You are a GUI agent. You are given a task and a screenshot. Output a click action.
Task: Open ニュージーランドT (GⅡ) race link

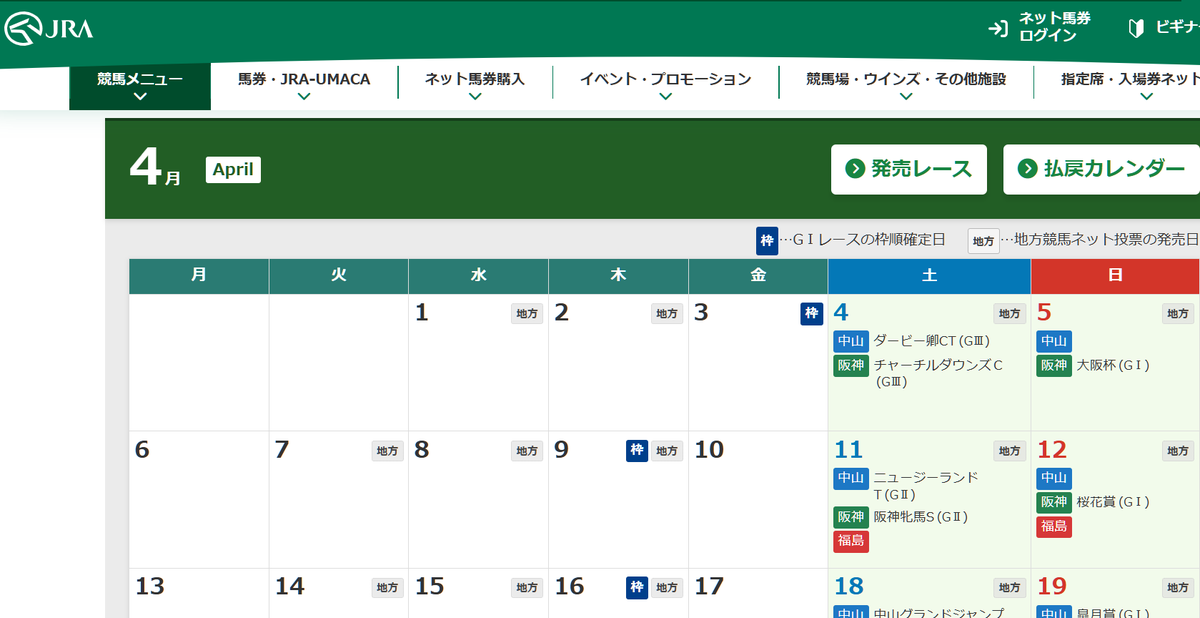pos(926,486)
